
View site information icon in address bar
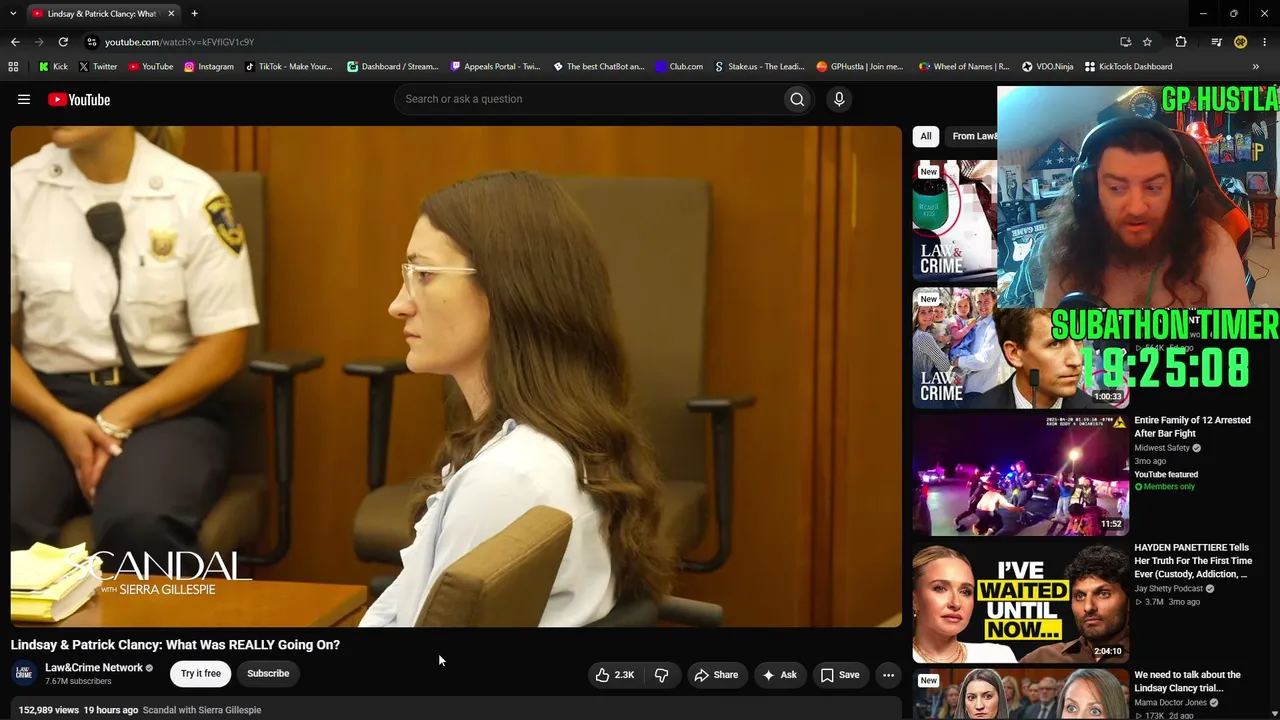click(x=91, y=42)
